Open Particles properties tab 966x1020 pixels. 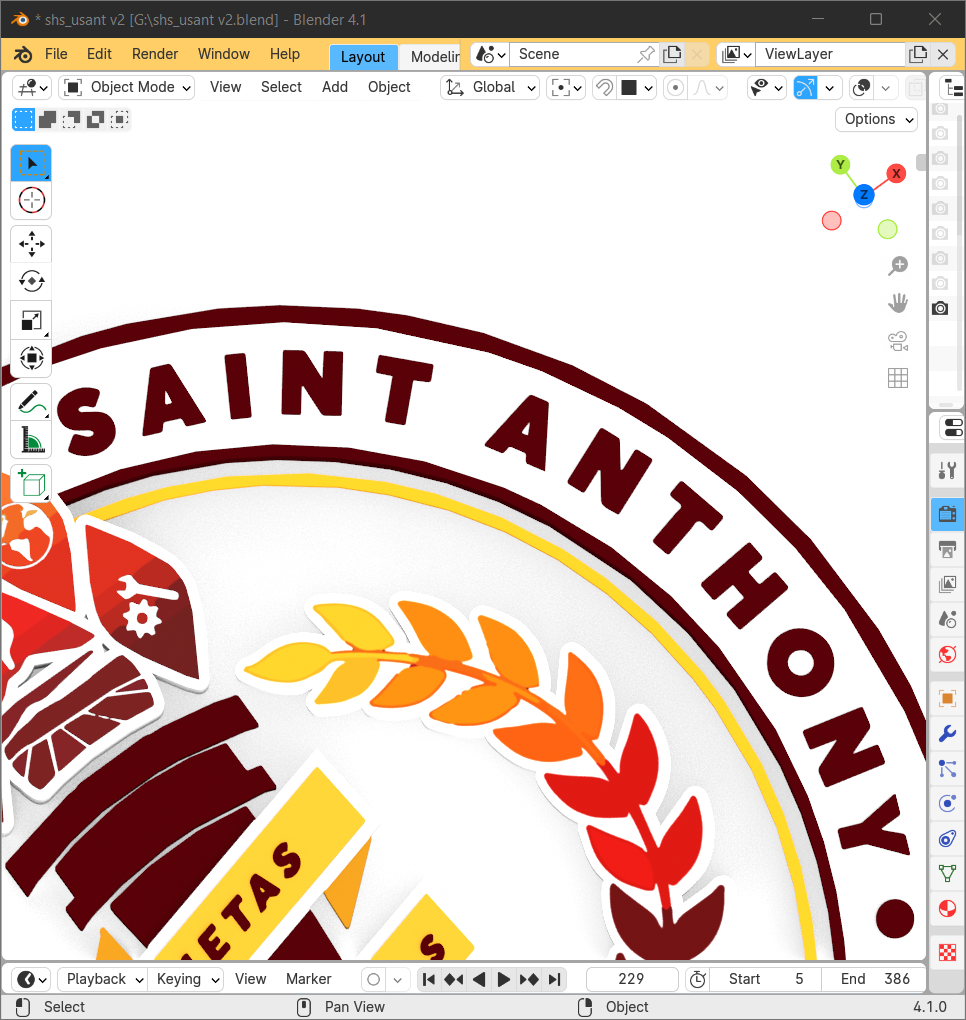pos(947,769)
